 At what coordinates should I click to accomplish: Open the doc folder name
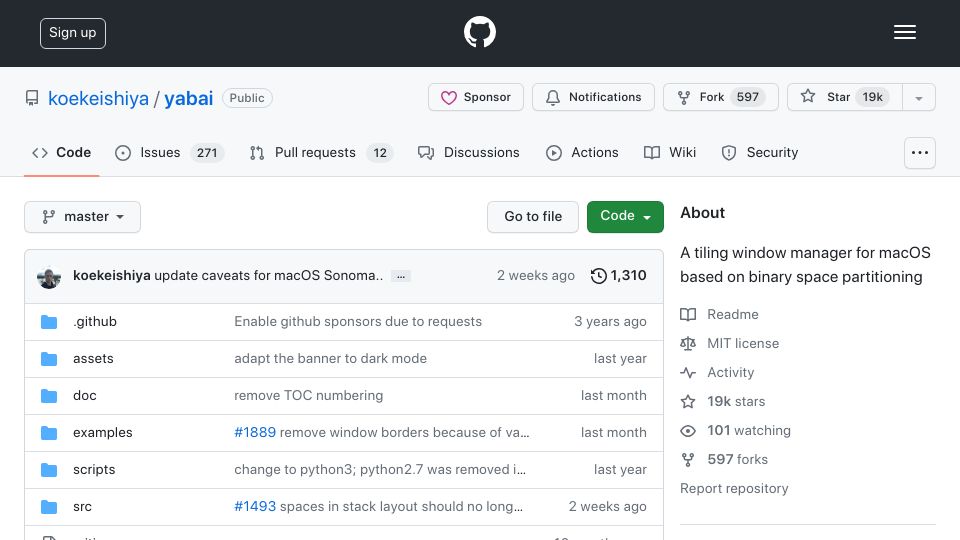(84, 396)
